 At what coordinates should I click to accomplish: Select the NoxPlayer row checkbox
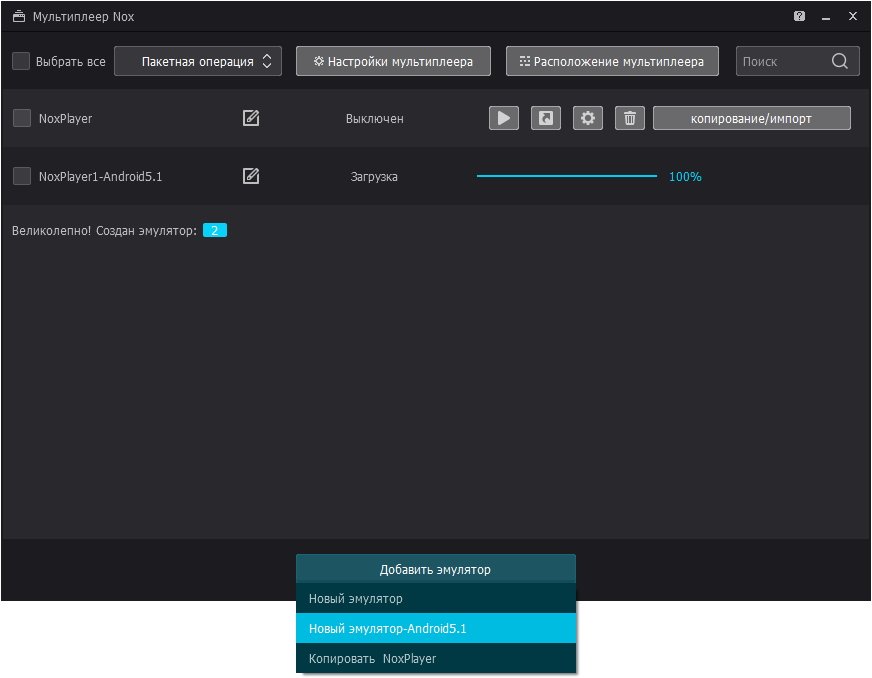coord(22,118)
